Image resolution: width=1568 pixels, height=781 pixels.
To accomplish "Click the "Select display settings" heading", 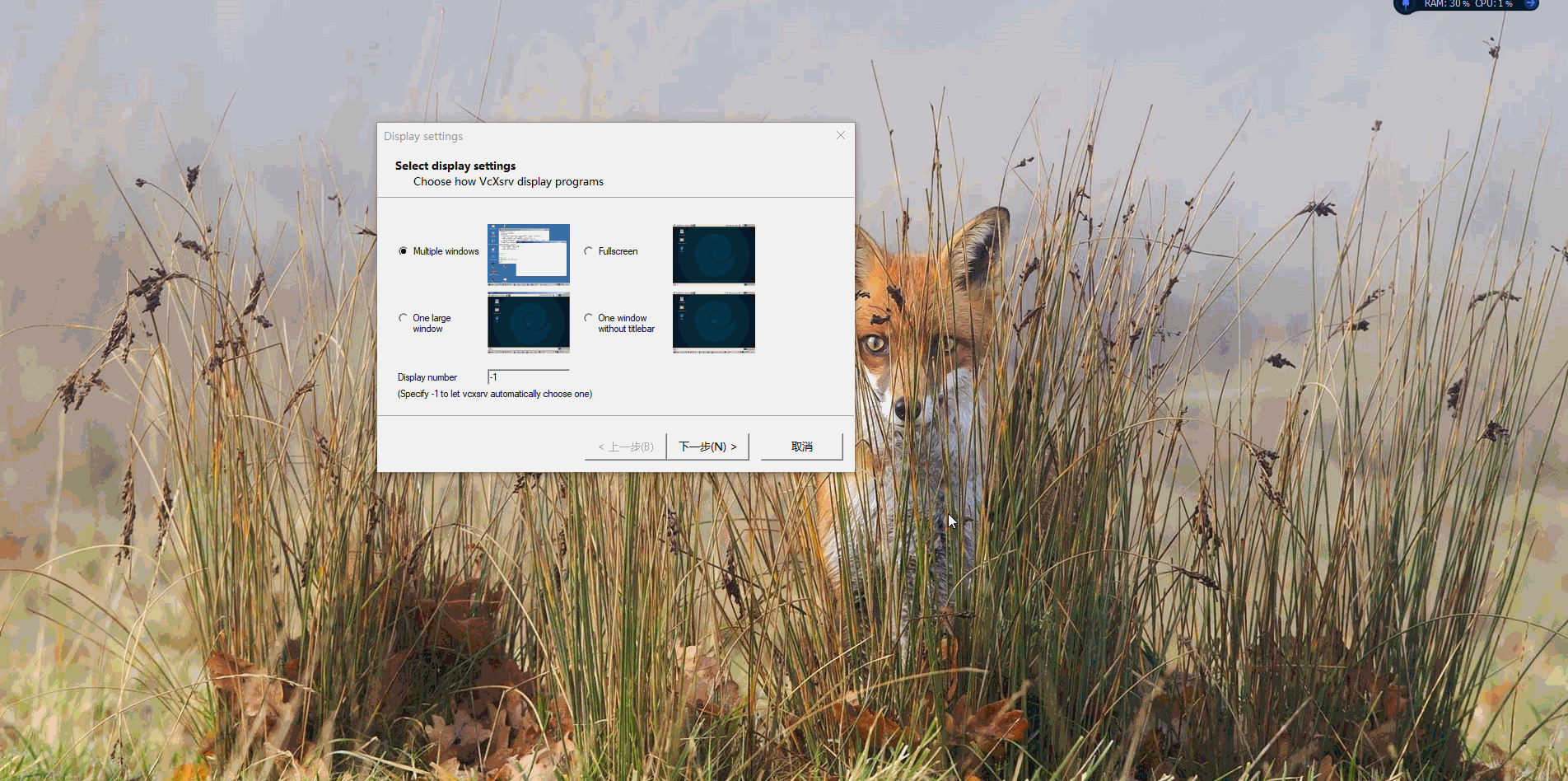I will coord(455,166).
